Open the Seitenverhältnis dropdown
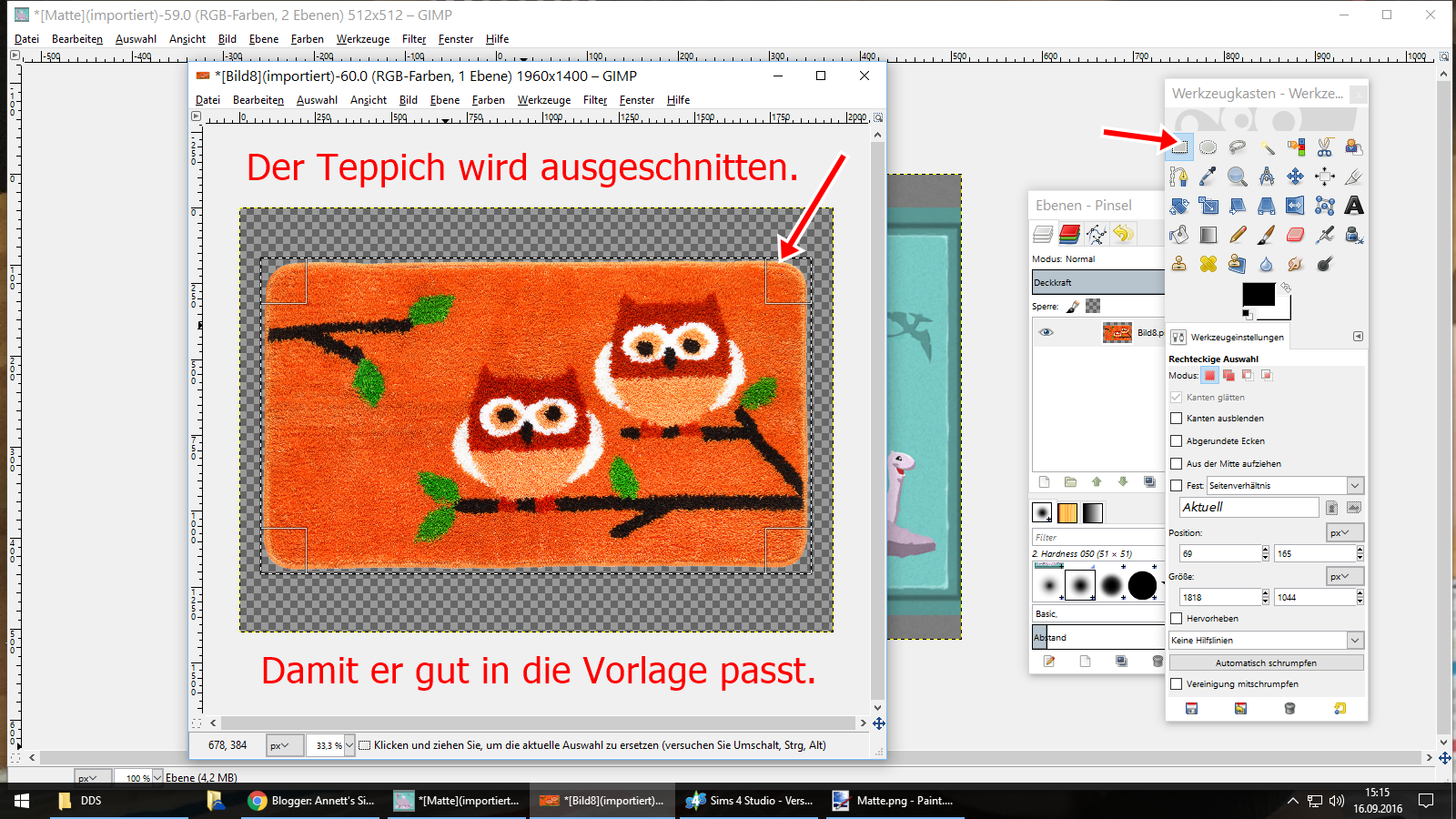1456x819 pixels. (x=1285, y=486)
